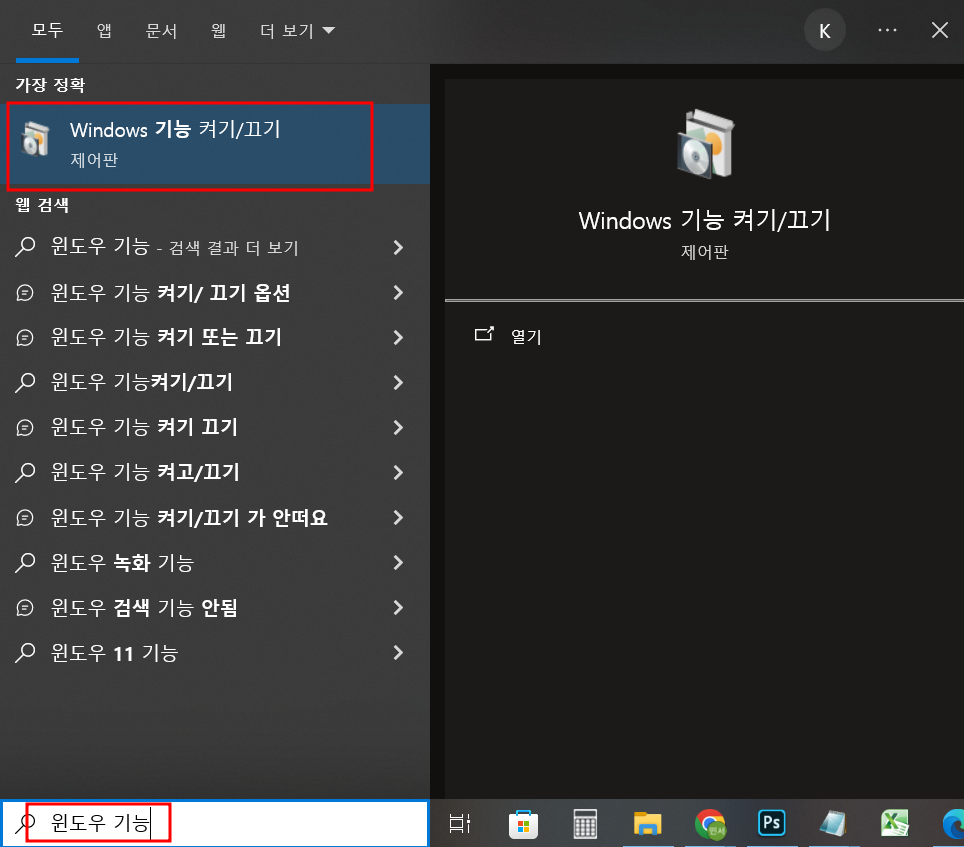Click the open-window icon next to 열기
The height and width of the screenshot is (847, 964).
pyautogui.click(x=484, y=334)
